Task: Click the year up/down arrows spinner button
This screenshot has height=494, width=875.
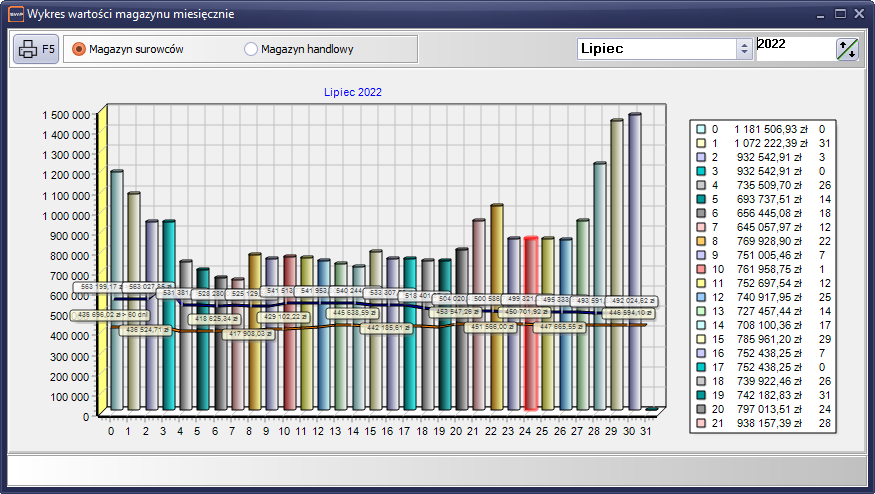Action: (847, 49)
